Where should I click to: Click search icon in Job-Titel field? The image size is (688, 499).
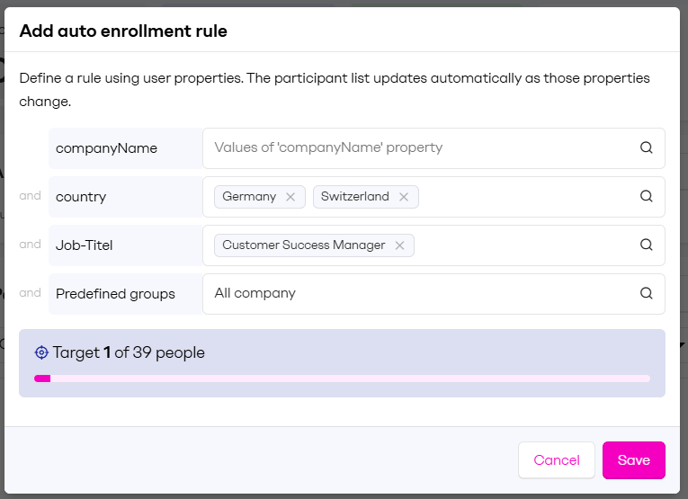click(646, 245)
